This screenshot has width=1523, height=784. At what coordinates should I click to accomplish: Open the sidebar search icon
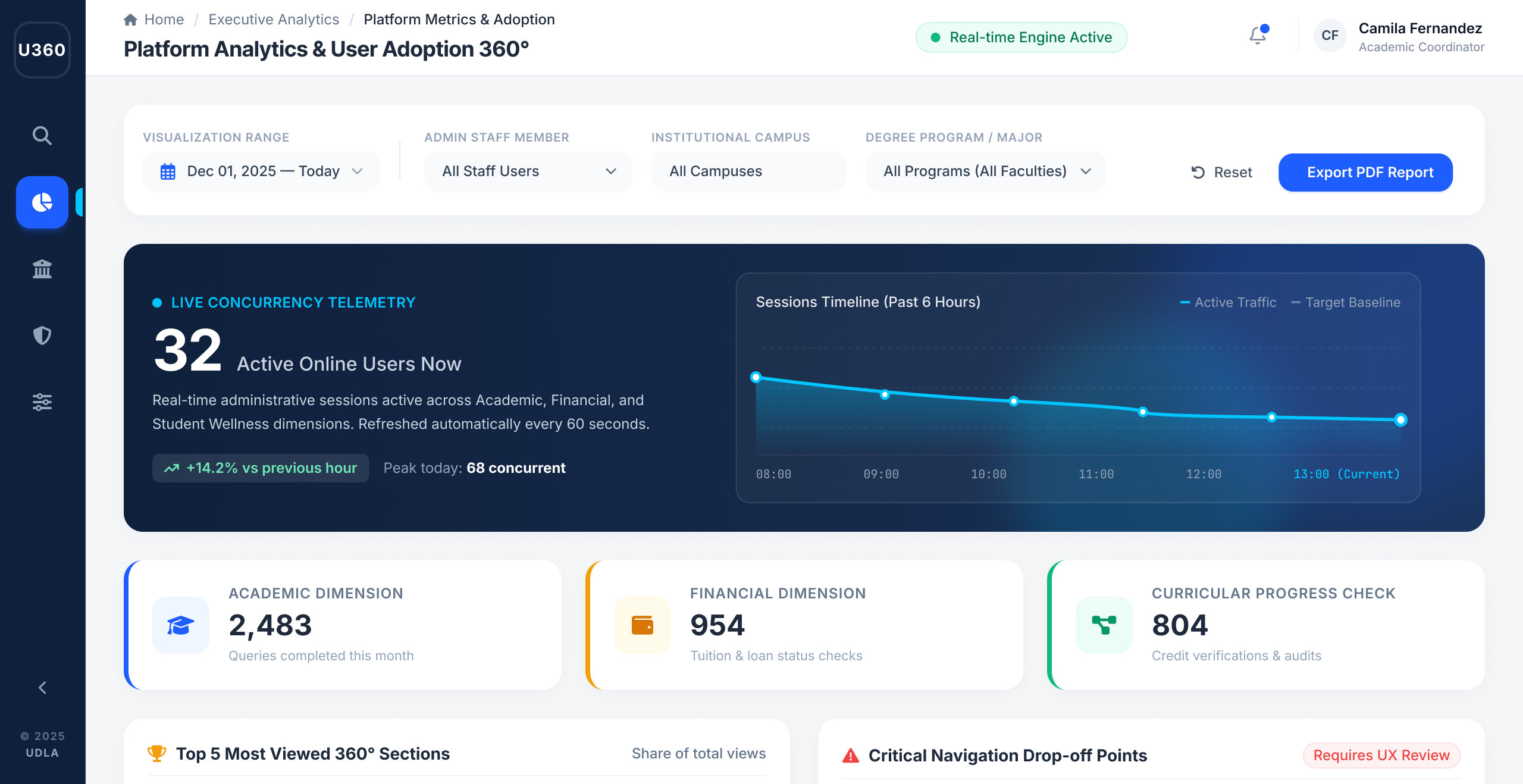click(42, 136)
